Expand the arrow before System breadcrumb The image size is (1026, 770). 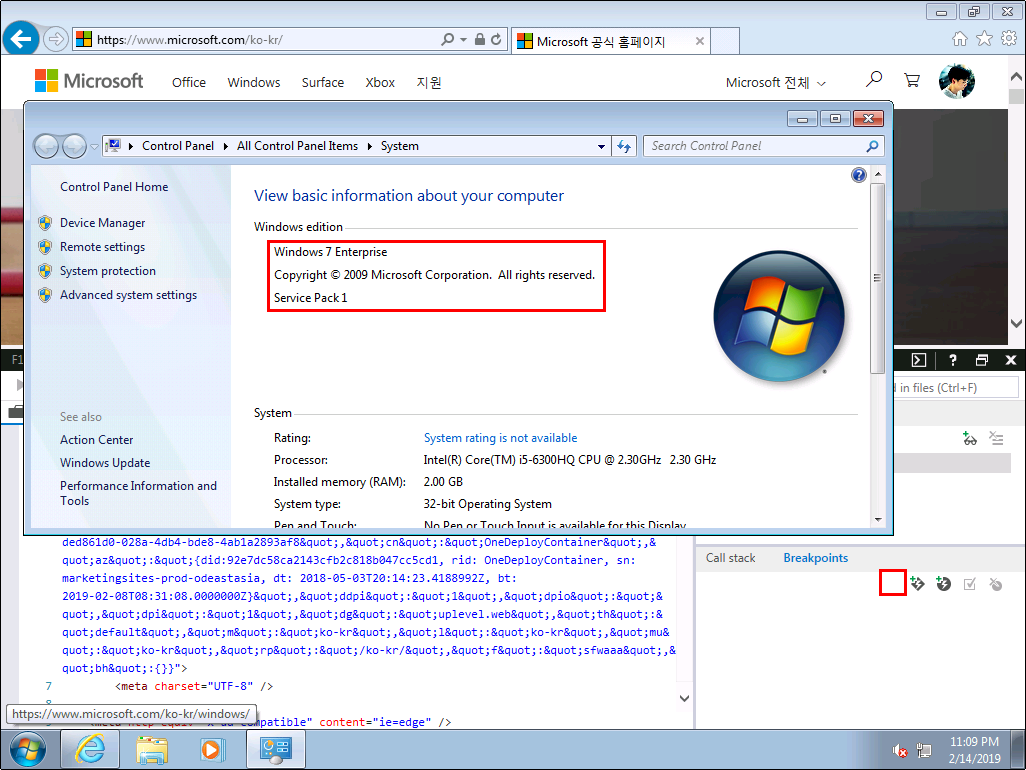point(370,146)
